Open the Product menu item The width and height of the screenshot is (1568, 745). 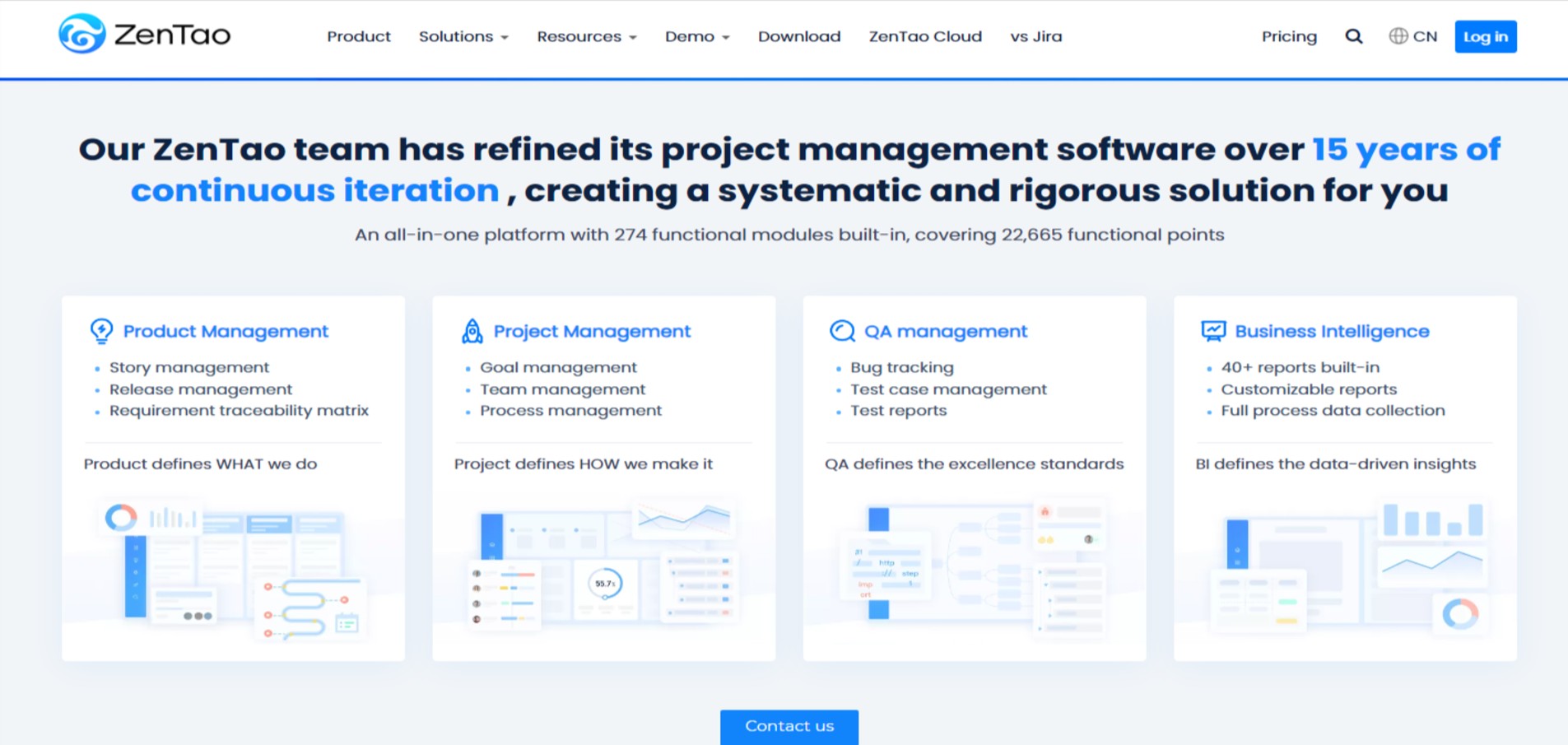(x=359, y=36)
